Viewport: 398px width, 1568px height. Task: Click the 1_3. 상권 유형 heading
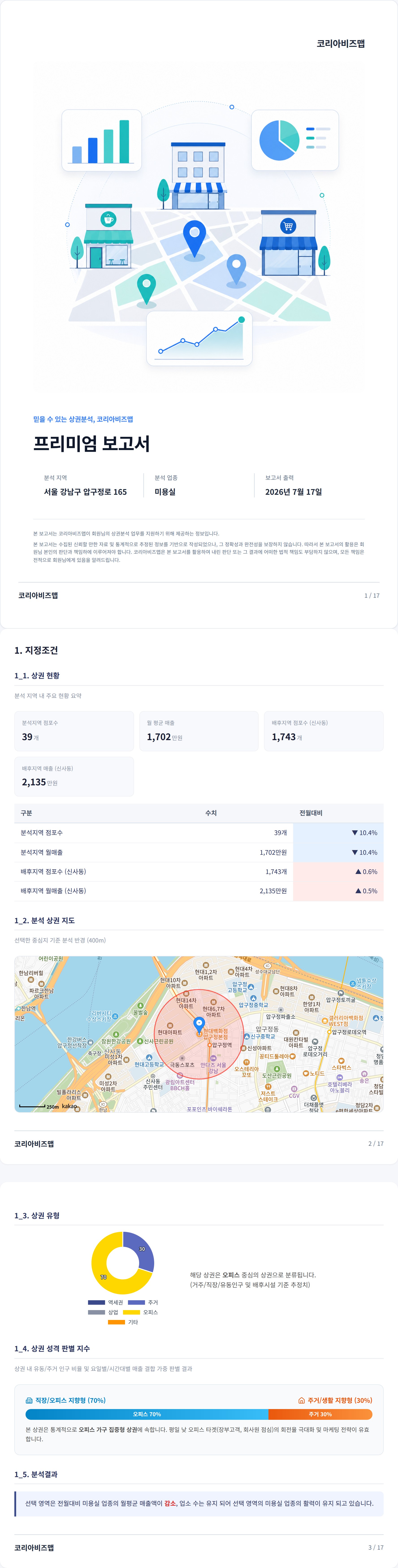[x=37, y=1216]
